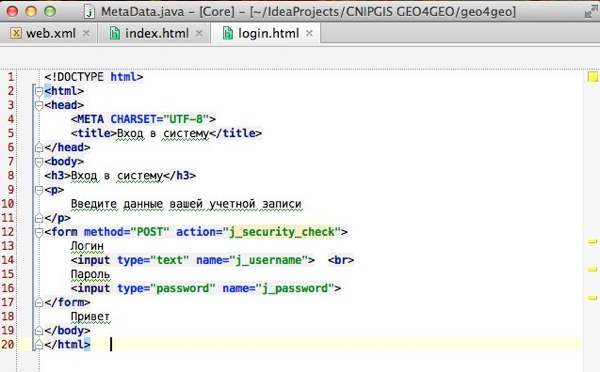Image resolution: width=600 pixels, height=372 pixels.
Task: Click line number 12 in the gutter
Action: click(x=8, y=232)
